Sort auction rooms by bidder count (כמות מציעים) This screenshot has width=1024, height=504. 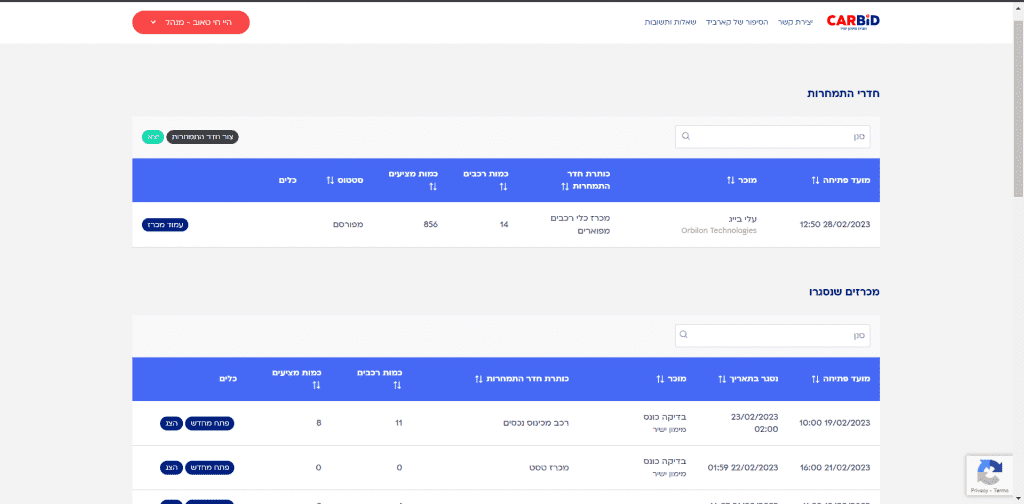pyautogui.click(x=433, y=186)
